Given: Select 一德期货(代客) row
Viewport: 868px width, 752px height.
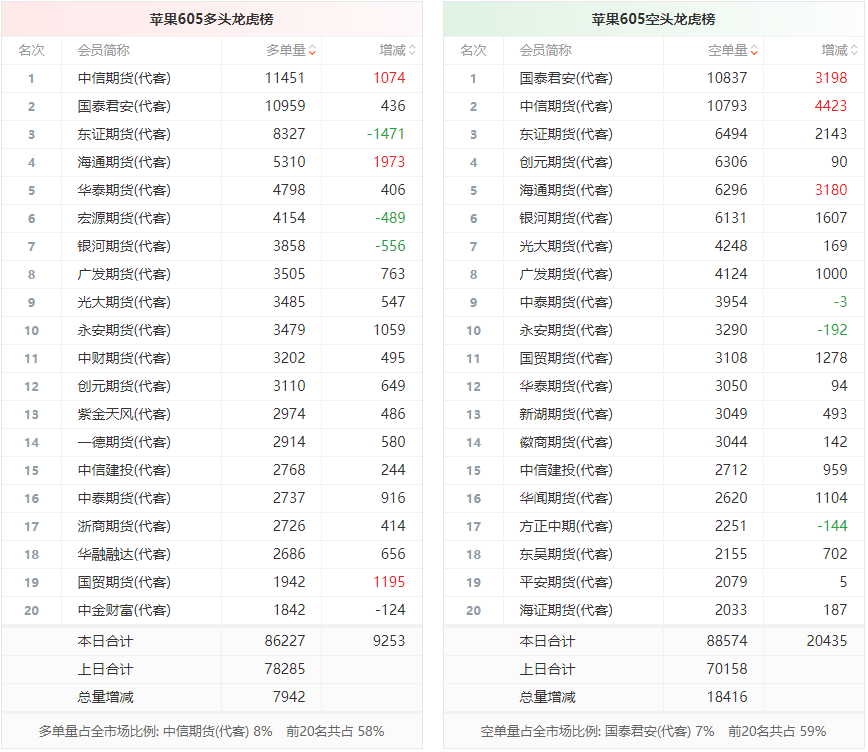Looking at the screenshot, I should (x=212, y=442).
